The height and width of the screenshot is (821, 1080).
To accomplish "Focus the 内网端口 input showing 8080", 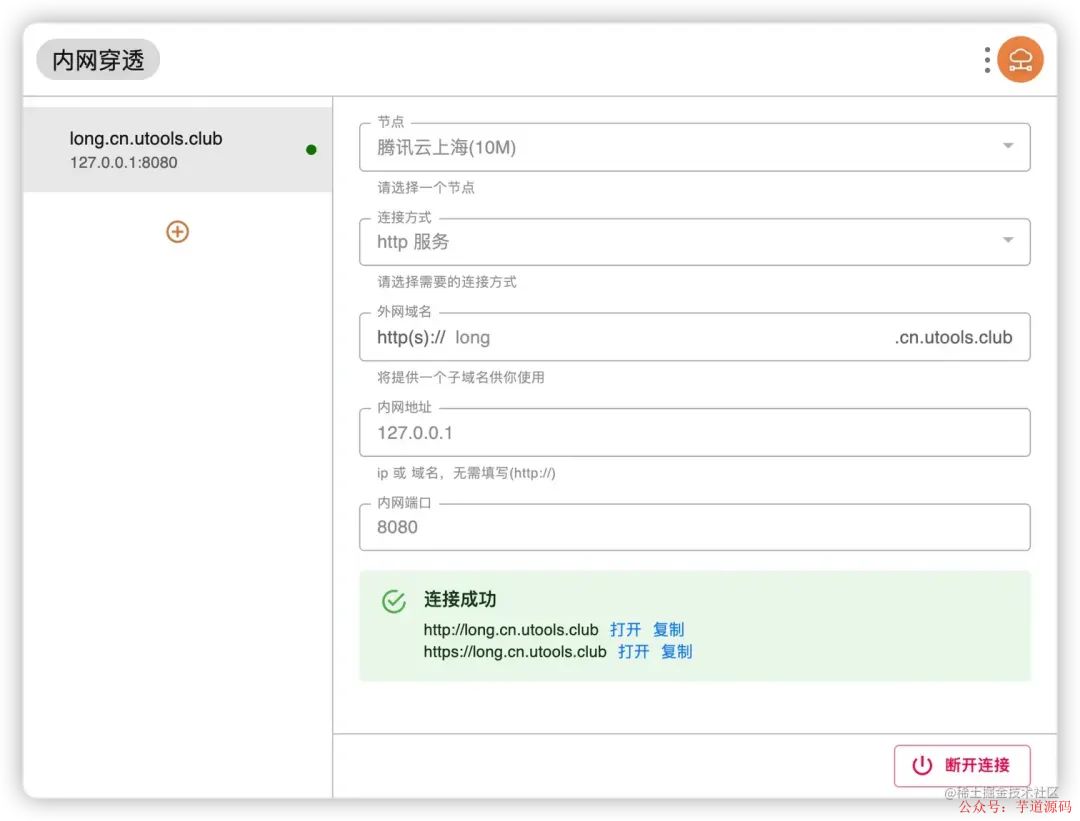I will pos(694,527).
